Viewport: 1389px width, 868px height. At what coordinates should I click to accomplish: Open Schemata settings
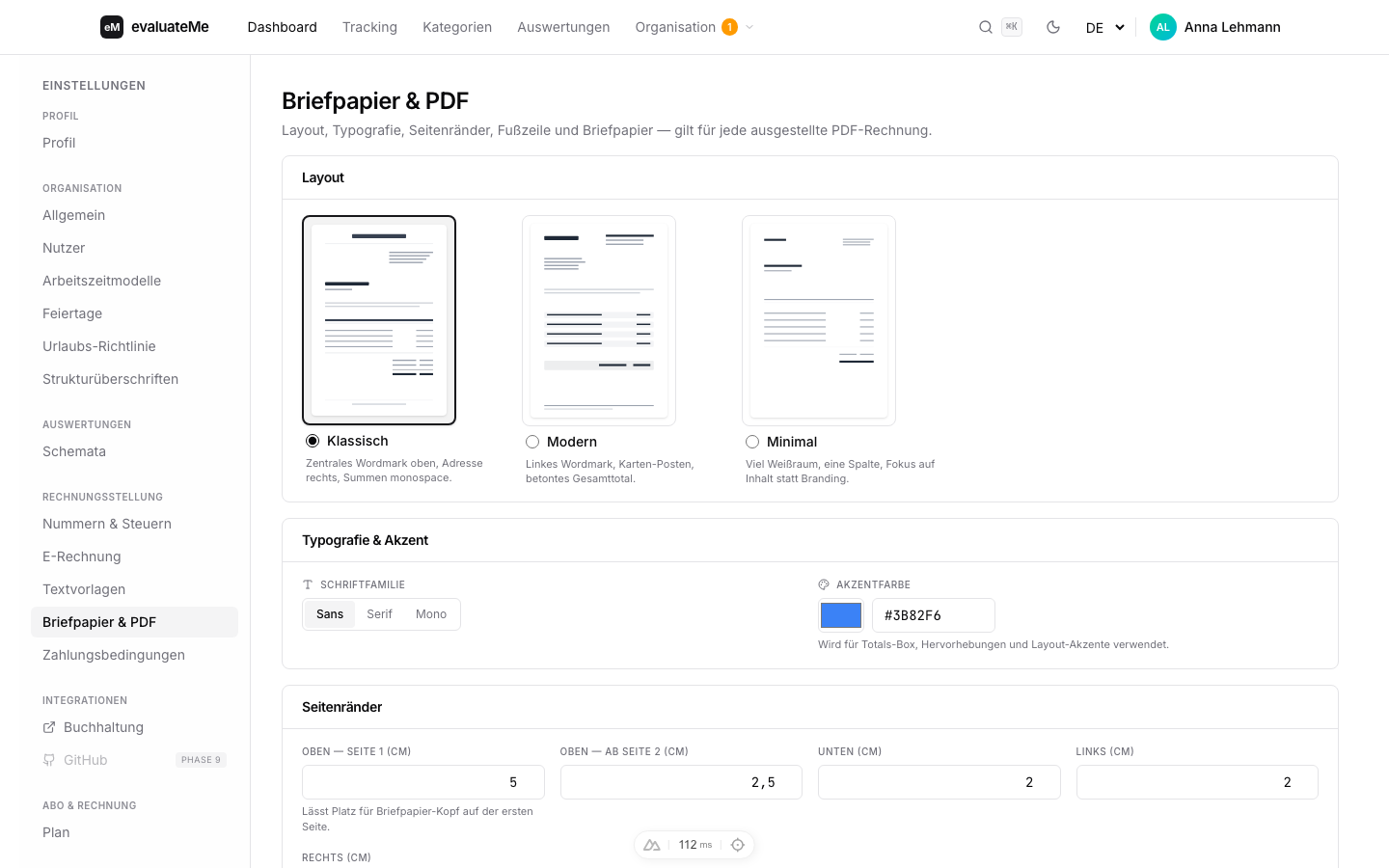click(134, 451)
